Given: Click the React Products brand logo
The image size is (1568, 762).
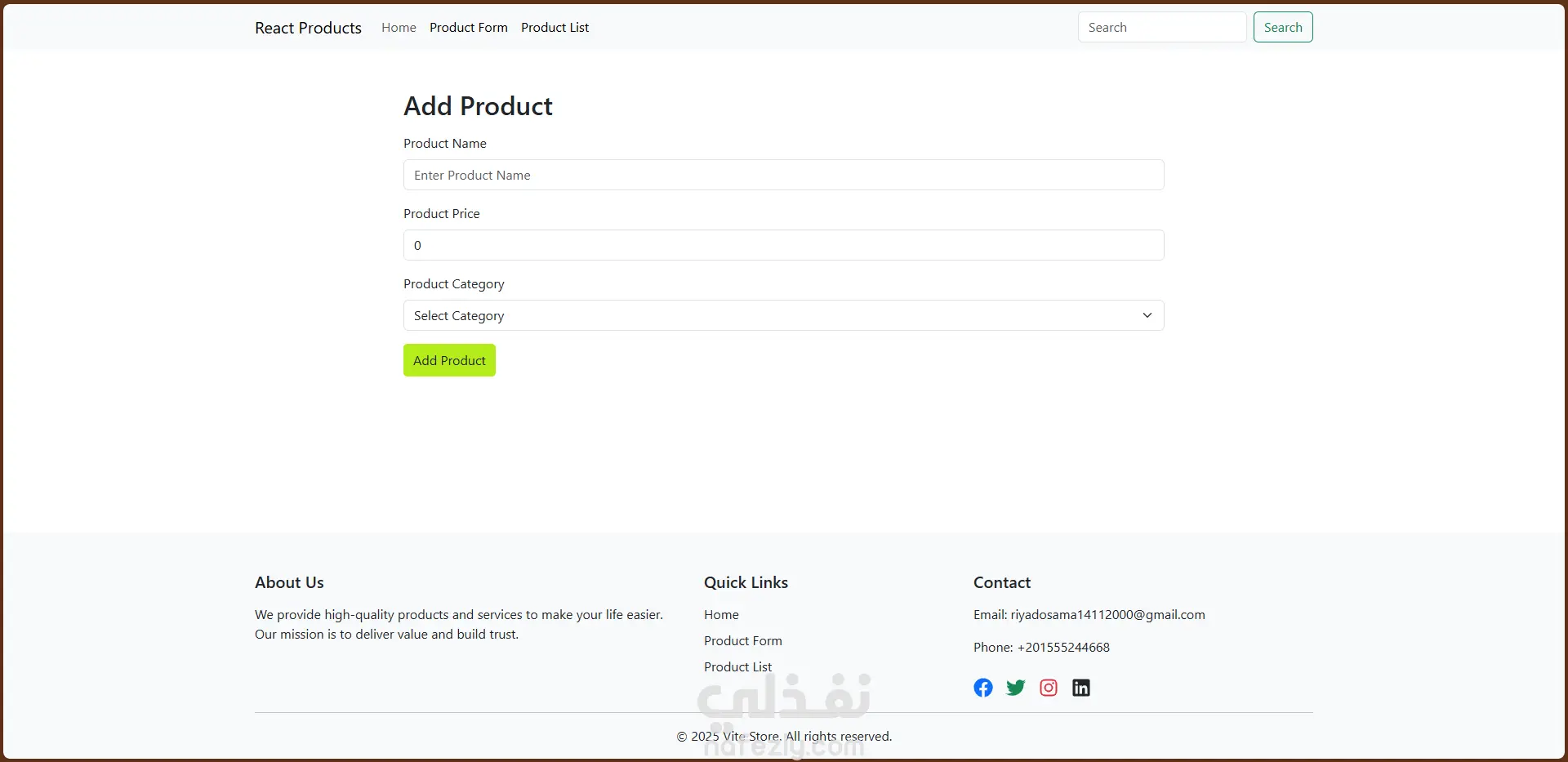Looking at the screenshot, I should (x=308, y=28).
